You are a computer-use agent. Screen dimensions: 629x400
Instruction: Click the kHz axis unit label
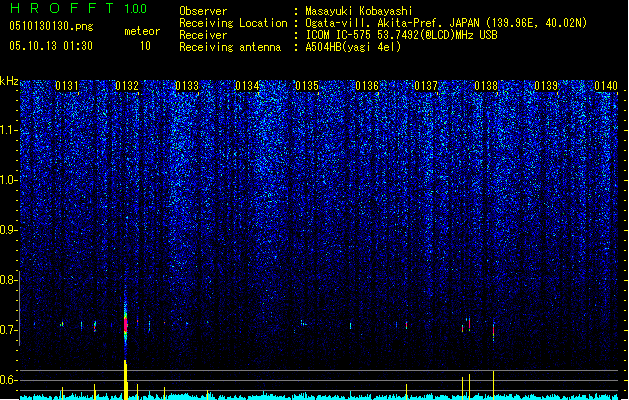coord(9,81)
